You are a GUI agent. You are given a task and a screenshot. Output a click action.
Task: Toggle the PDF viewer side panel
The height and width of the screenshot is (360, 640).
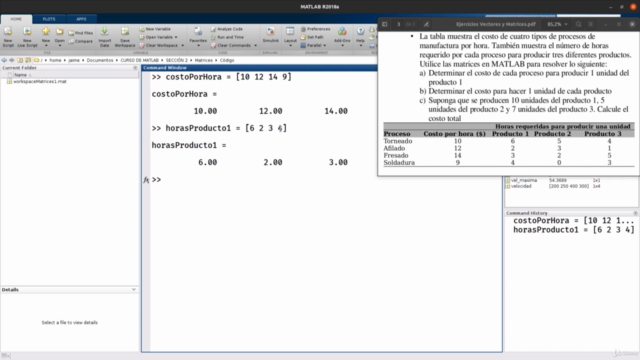(384, 24)
